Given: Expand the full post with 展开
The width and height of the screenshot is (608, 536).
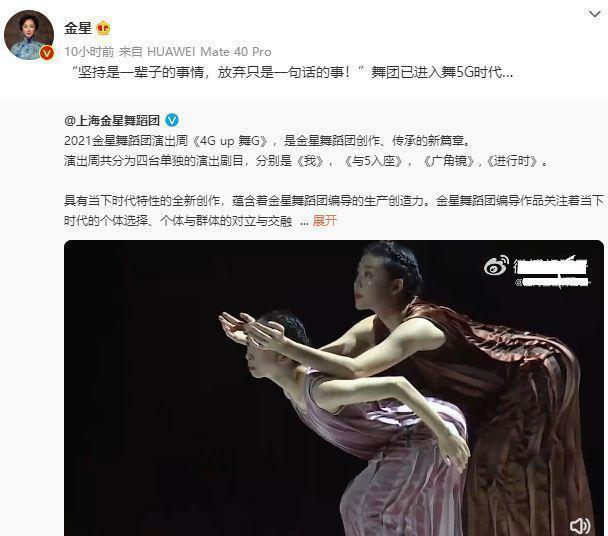Looking at the screenshot, I should 325,221.
